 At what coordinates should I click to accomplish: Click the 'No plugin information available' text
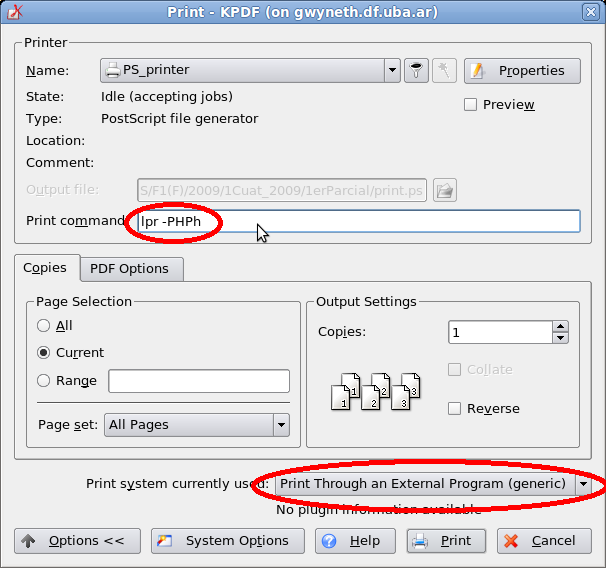[x=379, y=510]
